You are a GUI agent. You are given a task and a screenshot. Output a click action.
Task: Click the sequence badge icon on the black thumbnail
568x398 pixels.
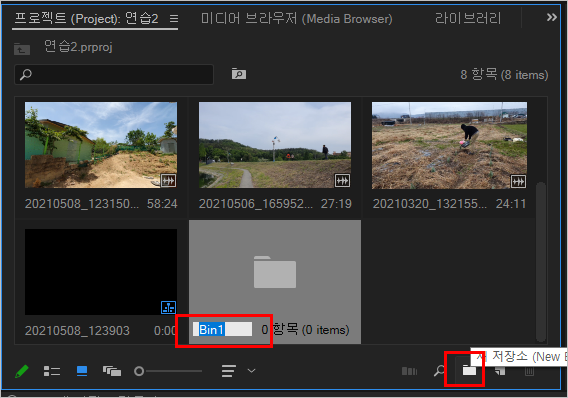(168, 307)
